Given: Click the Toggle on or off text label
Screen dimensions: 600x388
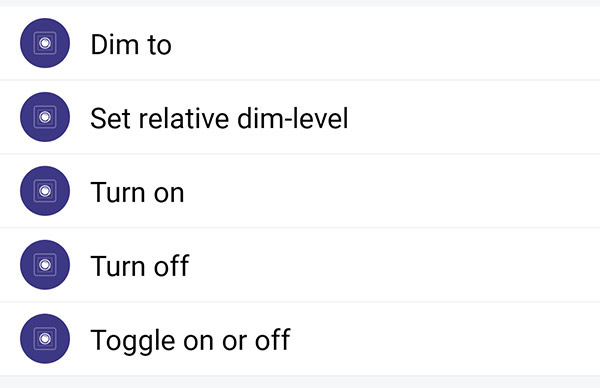Looking at the screenshot, I should pos(191,340).
